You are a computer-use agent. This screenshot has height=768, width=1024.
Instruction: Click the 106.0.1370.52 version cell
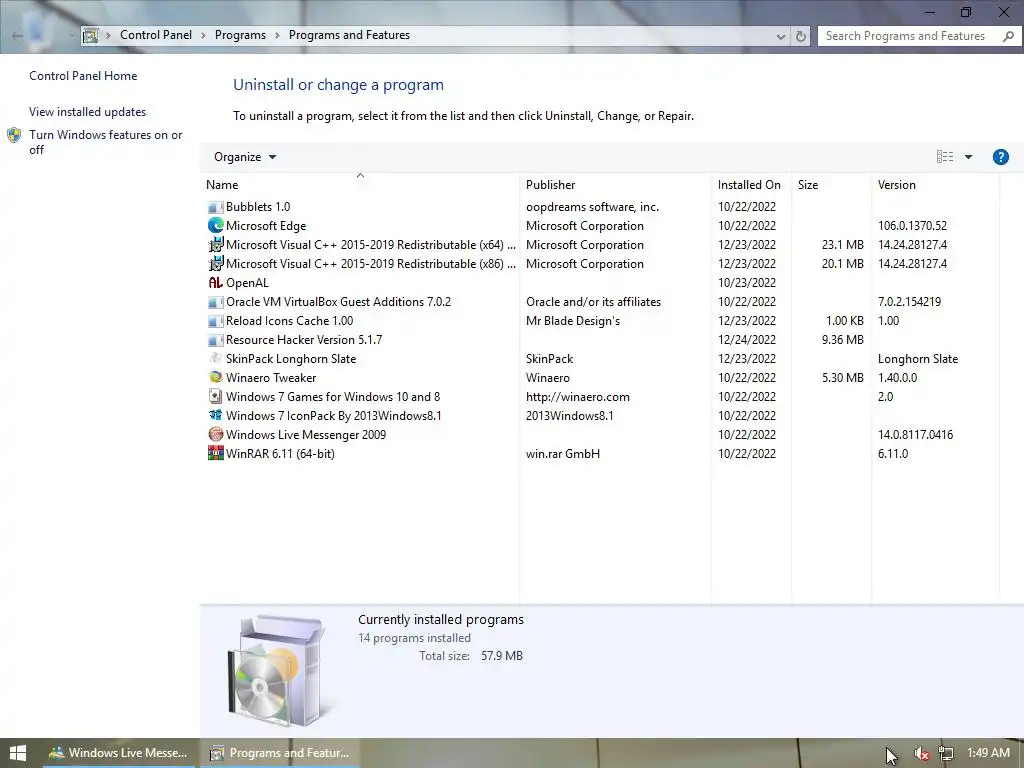pyautogui.click(x=912, y=226)
